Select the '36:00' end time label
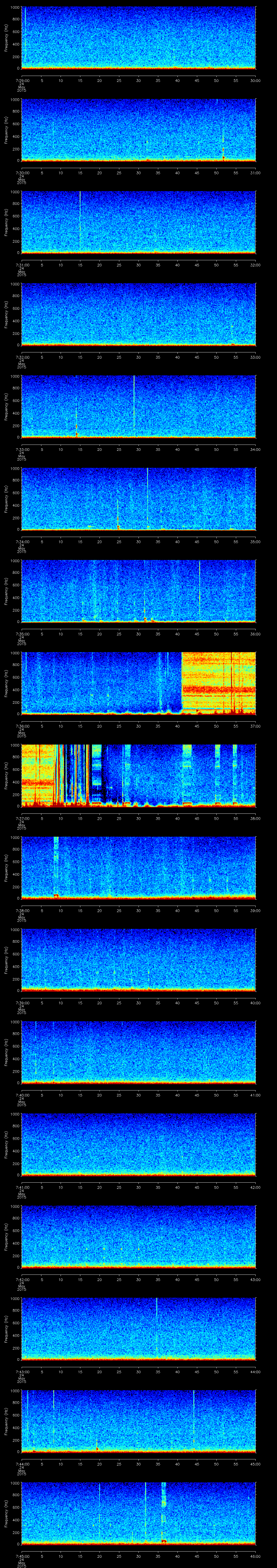 256,634
